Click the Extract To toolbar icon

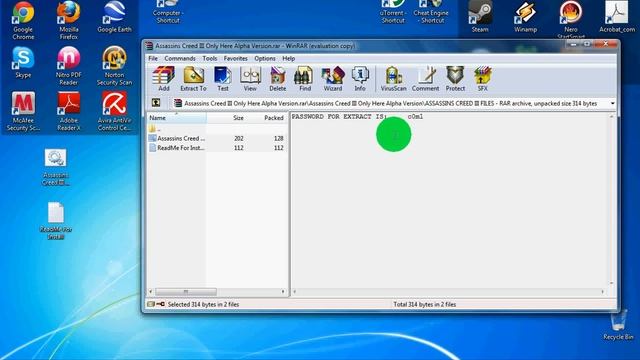pyautogui.click(x=193, y=79)
